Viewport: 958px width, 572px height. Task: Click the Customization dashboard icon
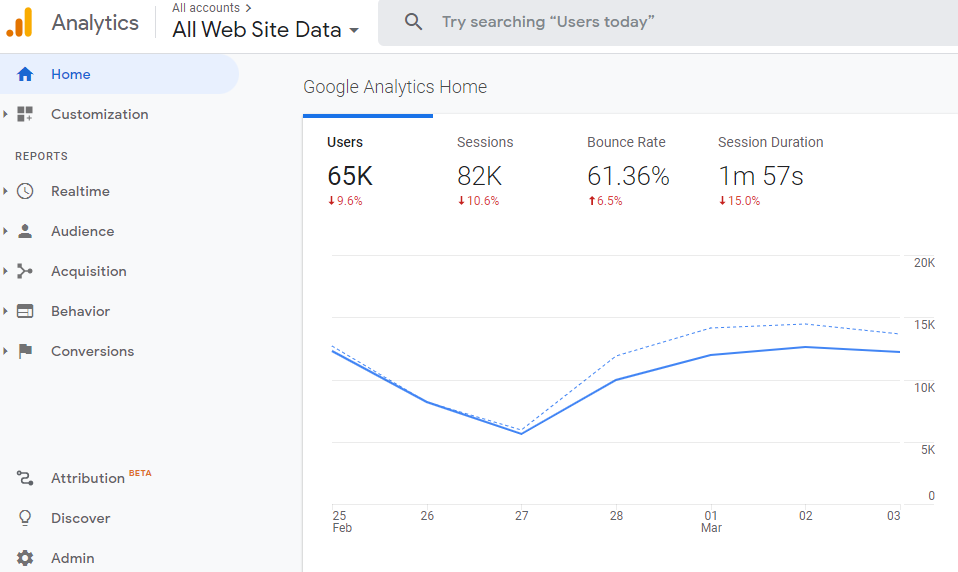pyautogui.click(x=25, y=114)
